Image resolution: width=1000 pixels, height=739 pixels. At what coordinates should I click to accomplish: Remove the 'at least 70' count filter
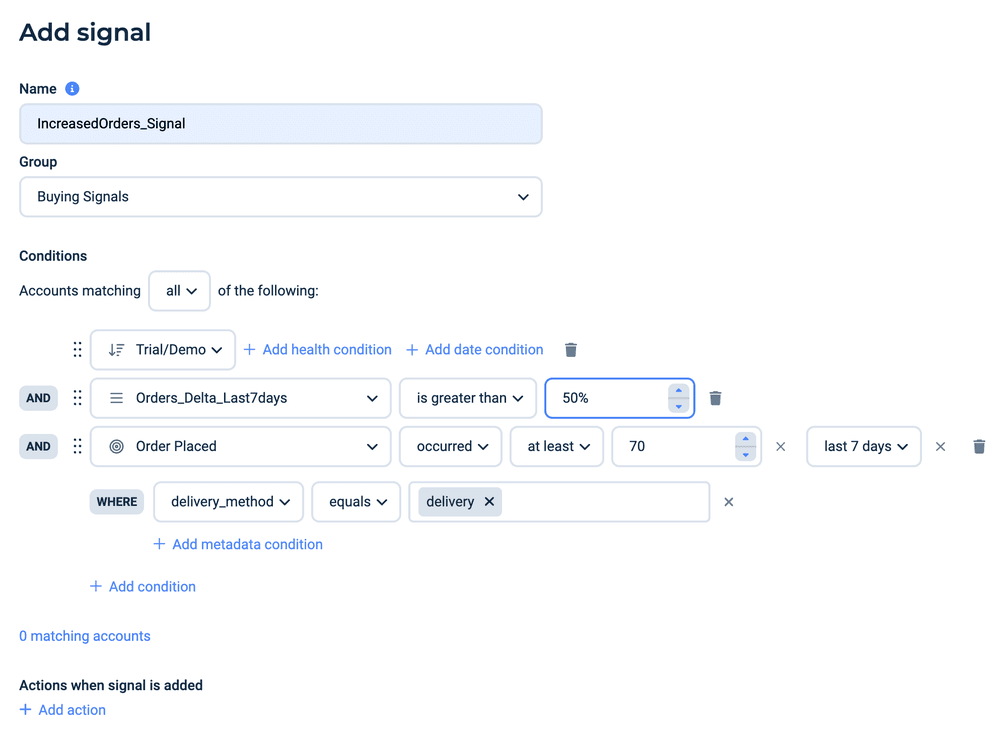pos(781,446)
